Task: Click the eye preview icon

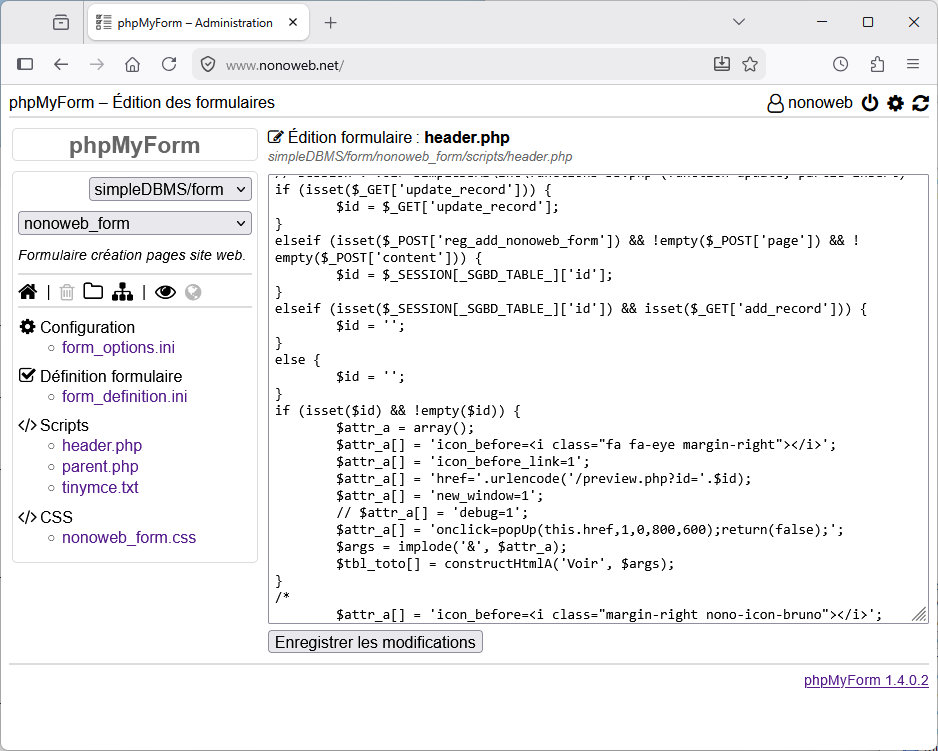Action: point(165,292)
